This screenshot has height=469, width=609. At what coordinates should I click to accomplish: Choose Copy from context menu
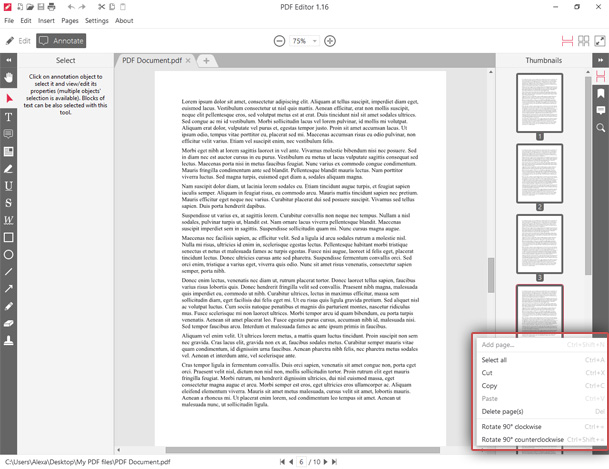[x=542, y=386]
